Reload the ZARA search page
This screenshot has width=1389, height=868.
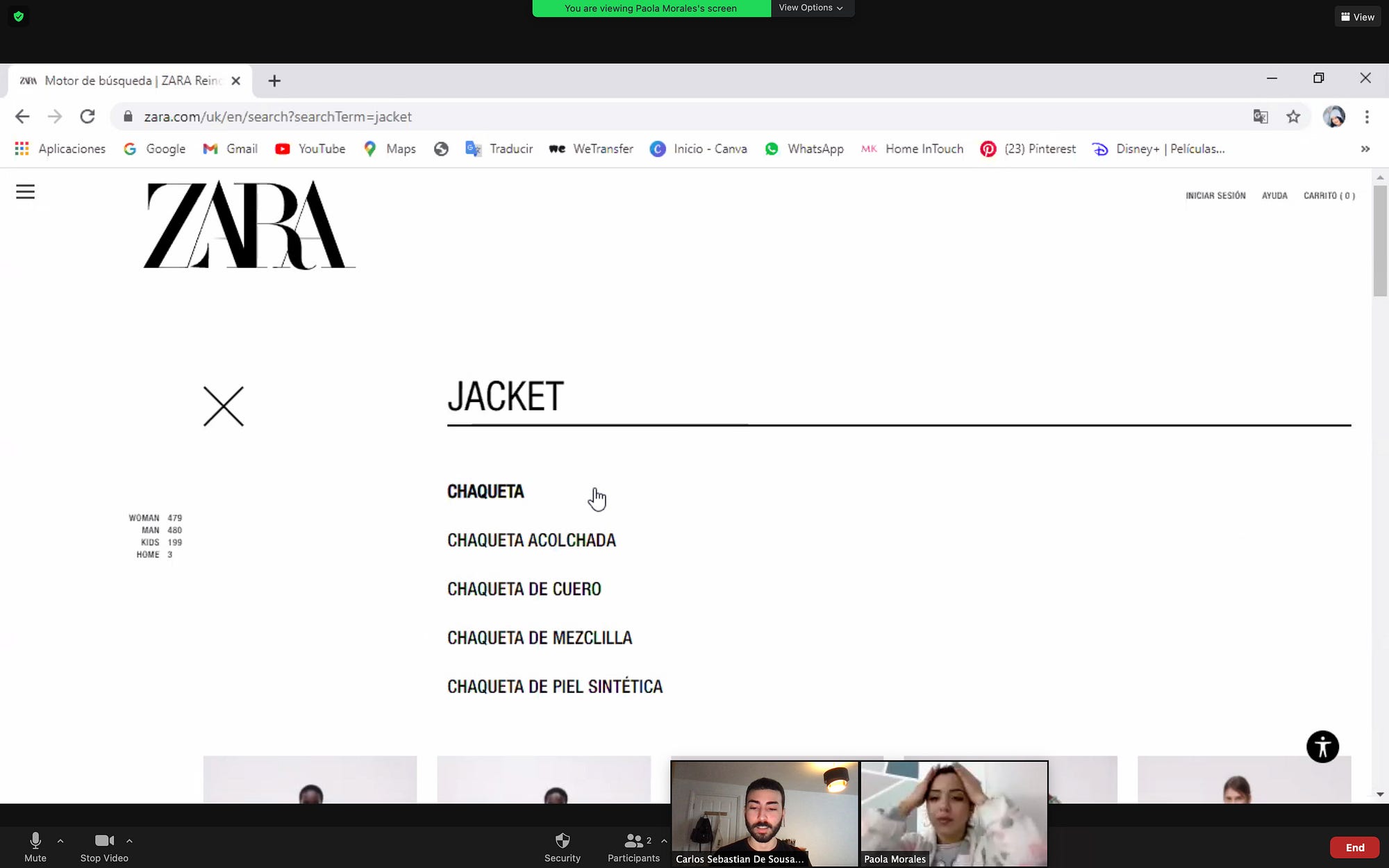[x=88, y=117]
